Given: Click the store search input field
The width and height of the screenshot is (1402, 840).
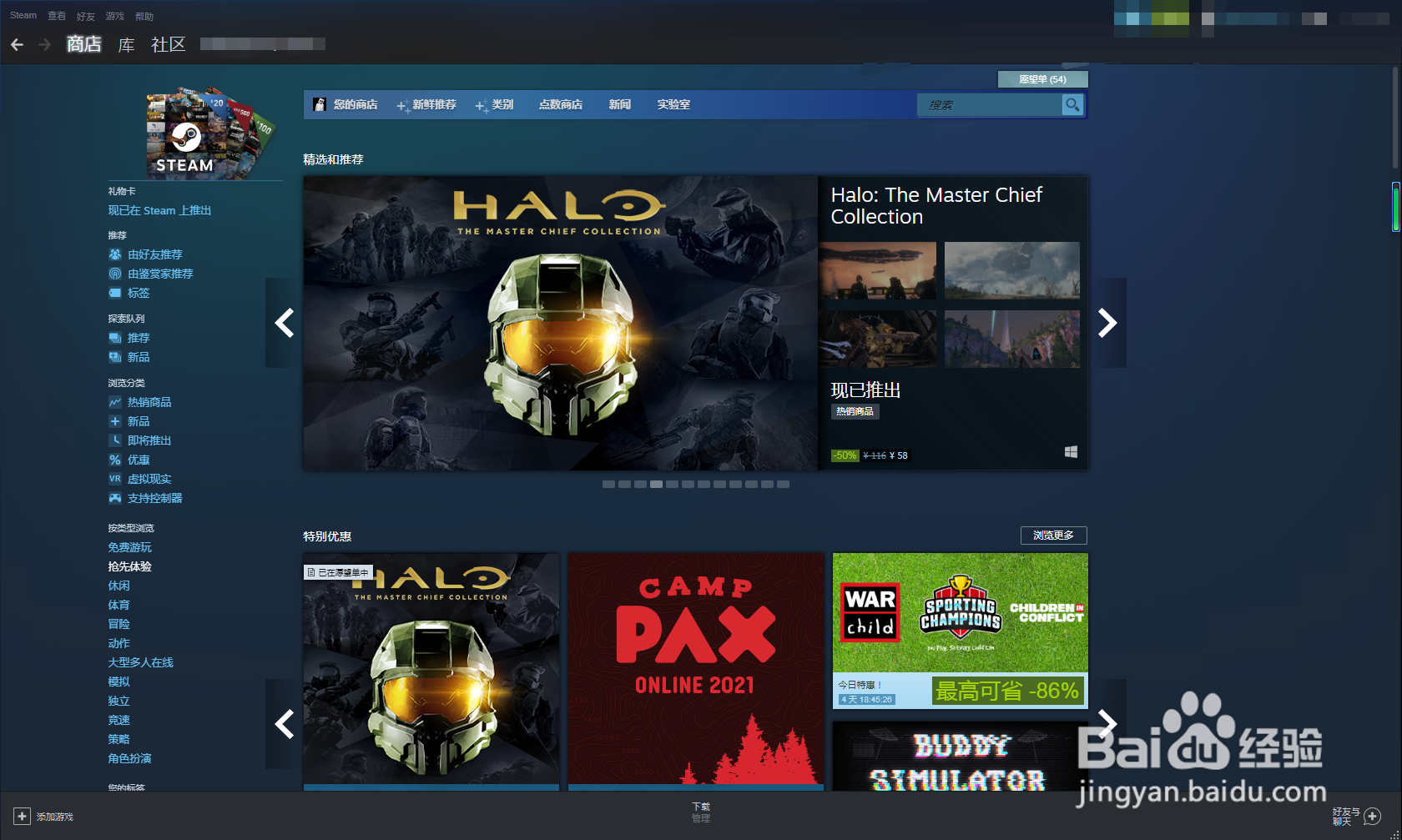Looking at the screenshot, I should [989, 104].
